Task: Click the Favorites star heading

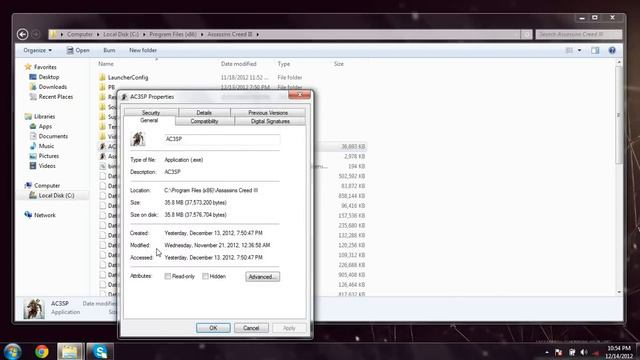Action: click(40, 67)
